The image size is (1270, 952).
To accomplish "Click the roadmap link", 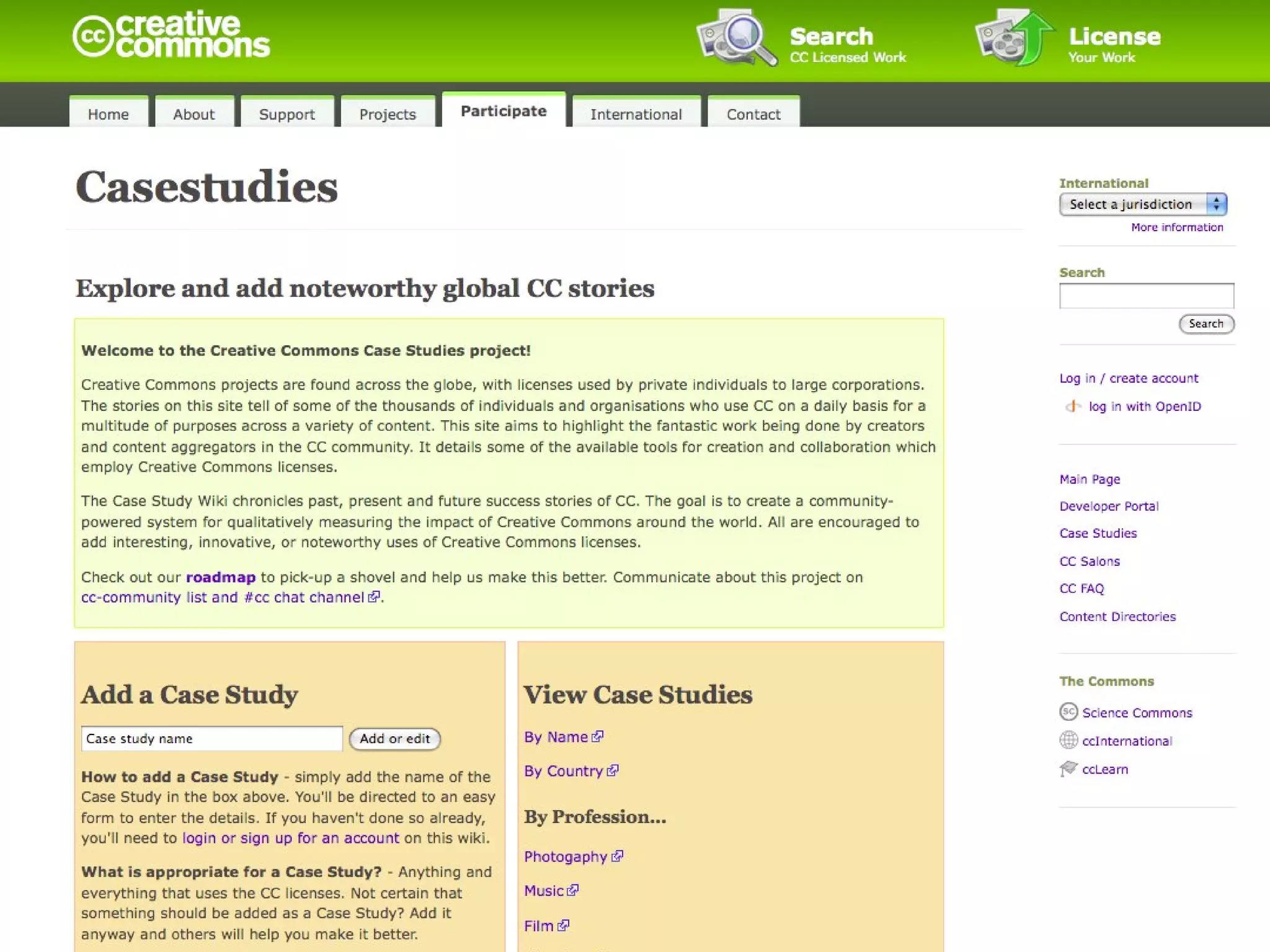I will (x=221, y=577).
